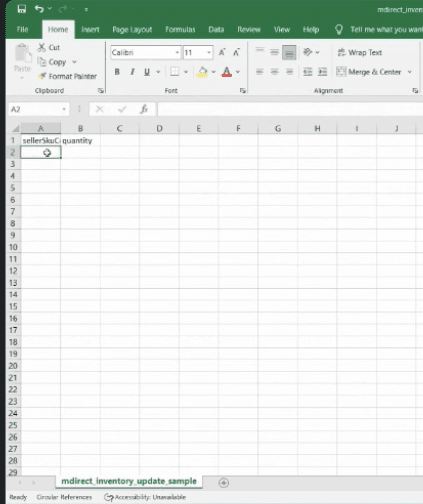Toggle Wrap Text on
423x504 pixels.
click(x=360, y=52)
